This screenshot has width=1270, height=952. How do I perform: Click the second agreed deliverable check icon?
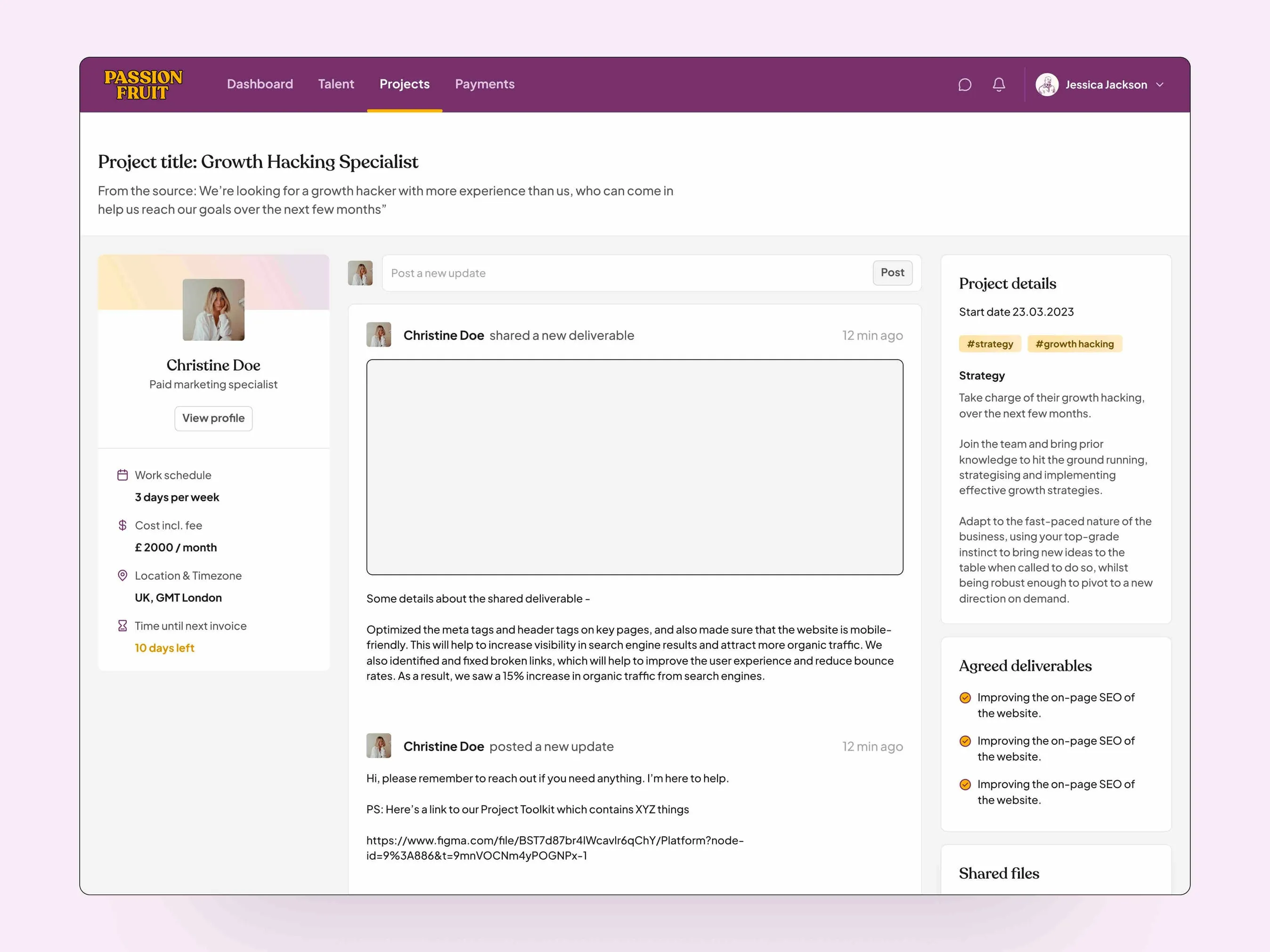click(965, 742)
